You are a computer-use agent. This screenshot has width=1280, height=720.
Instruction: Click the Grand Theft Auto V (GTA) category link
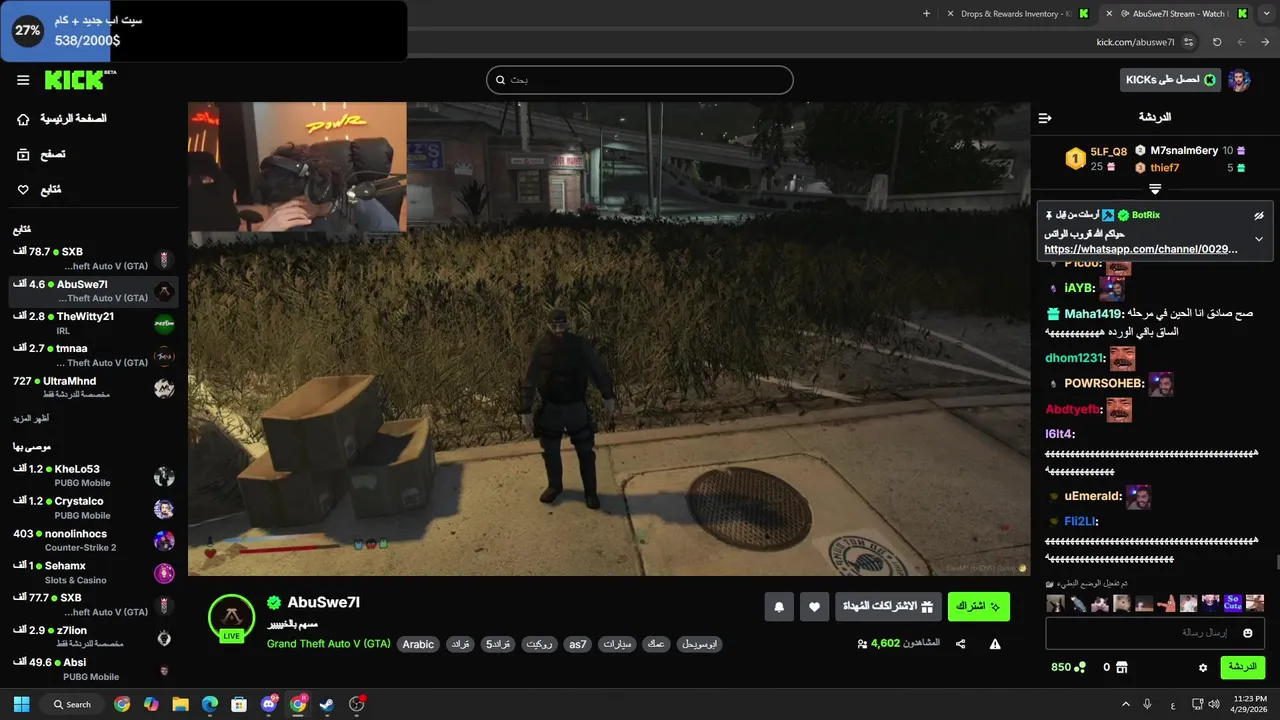328,644
